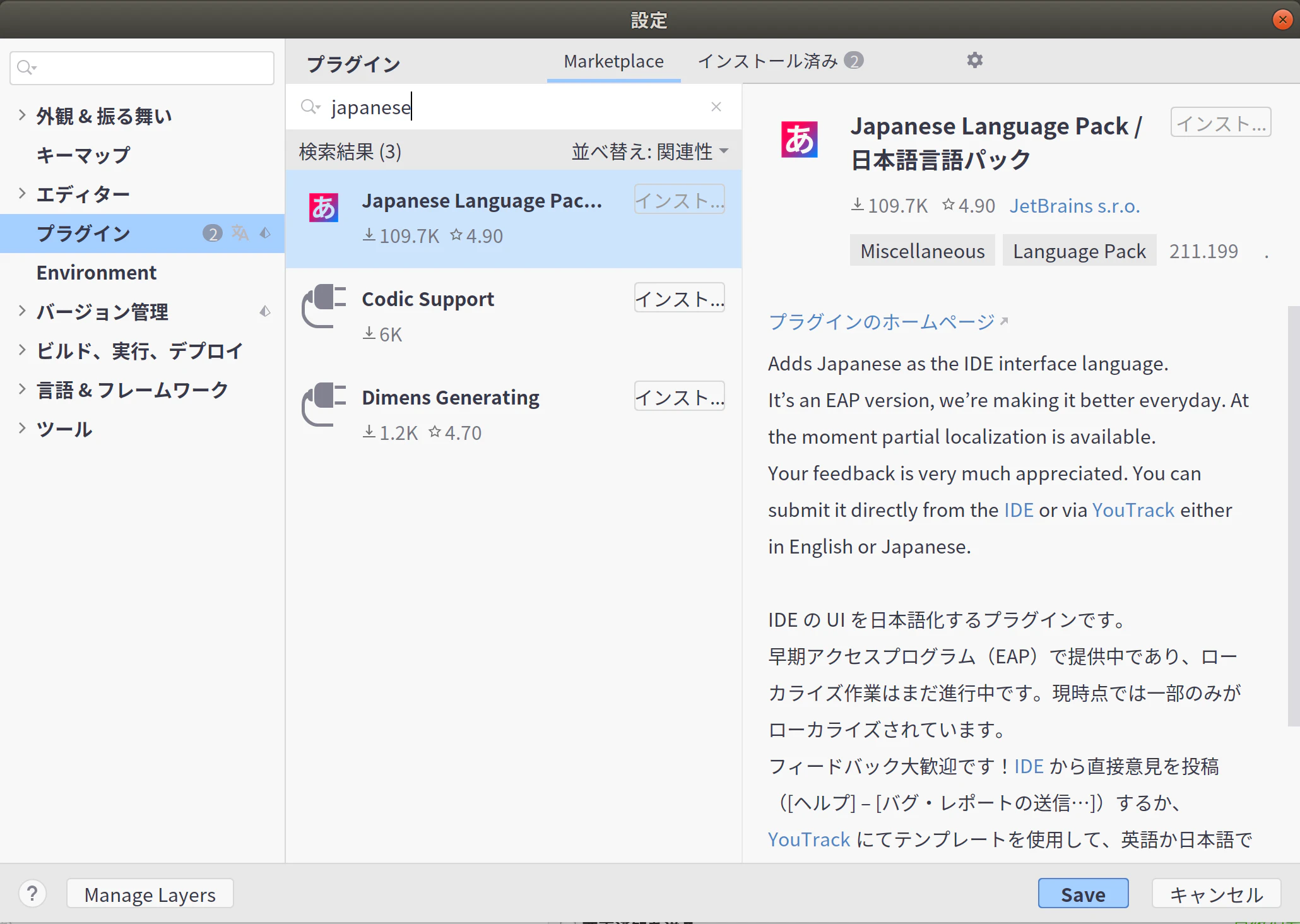1300x924 pixels.
Task: Click the Language Pack tag
Action: pyautogui.click(x=1079, y=251)
